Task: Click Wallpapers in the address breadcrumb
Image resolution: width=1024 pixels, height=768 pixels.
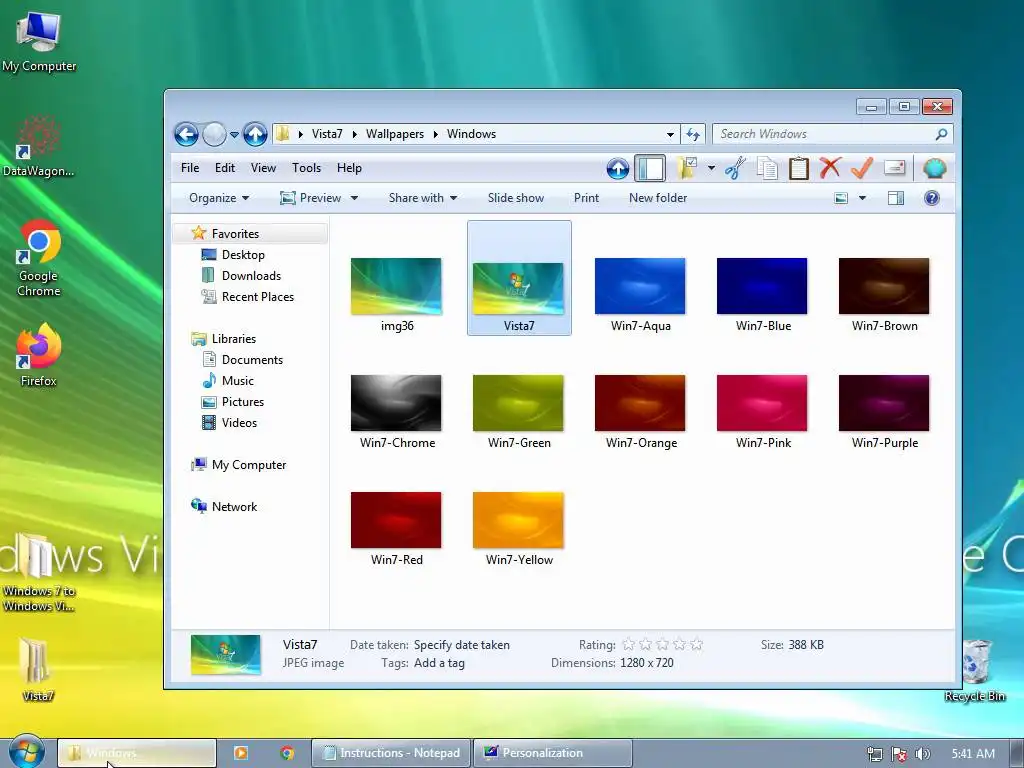Action: coord(394,134)
